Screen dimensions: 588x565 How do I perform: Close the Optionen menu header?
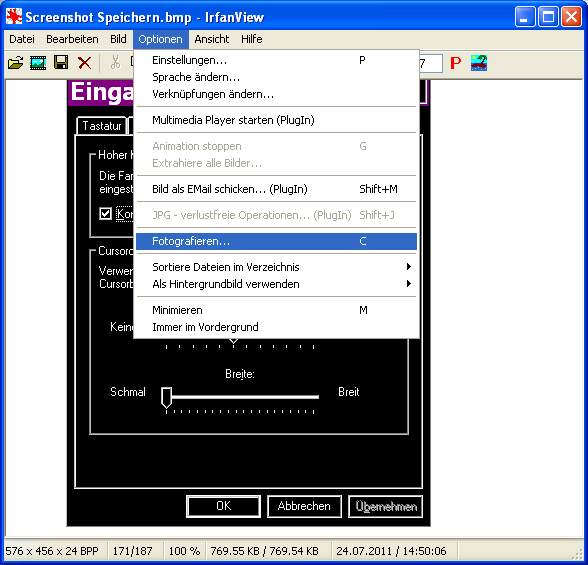[160, 39]
